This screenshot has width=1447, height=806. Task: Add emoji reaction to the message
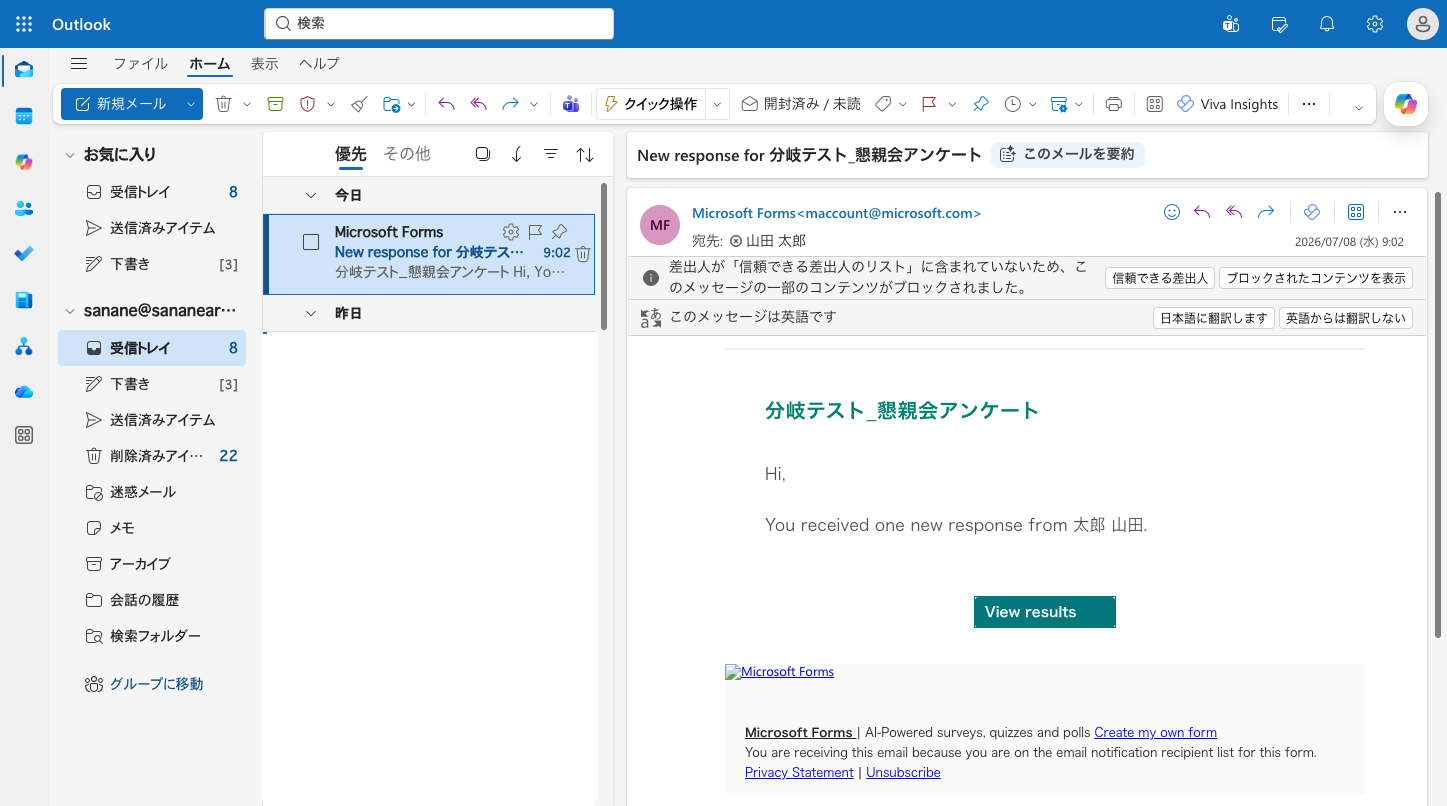(x=1172, y=212)
